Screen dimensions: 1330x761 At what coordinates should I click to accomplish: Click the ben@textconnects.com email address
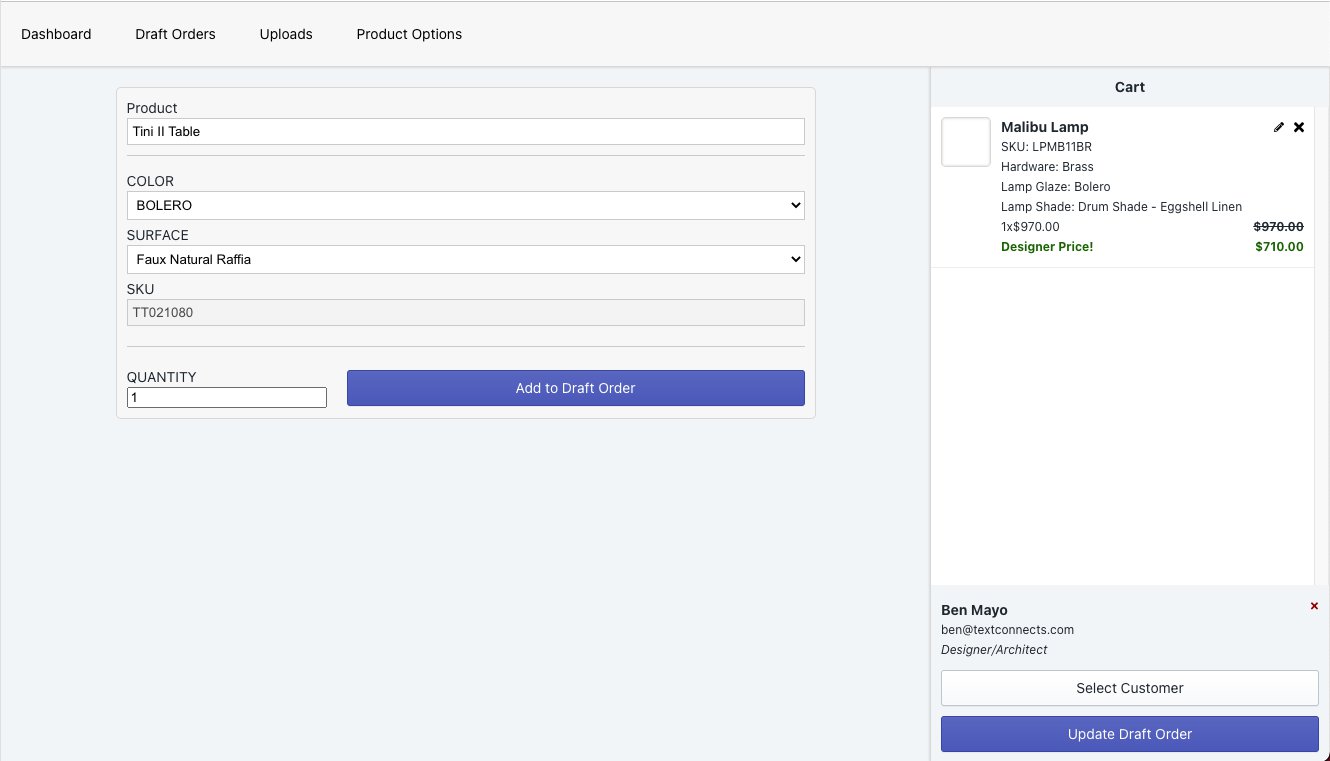click(1007, 630)
